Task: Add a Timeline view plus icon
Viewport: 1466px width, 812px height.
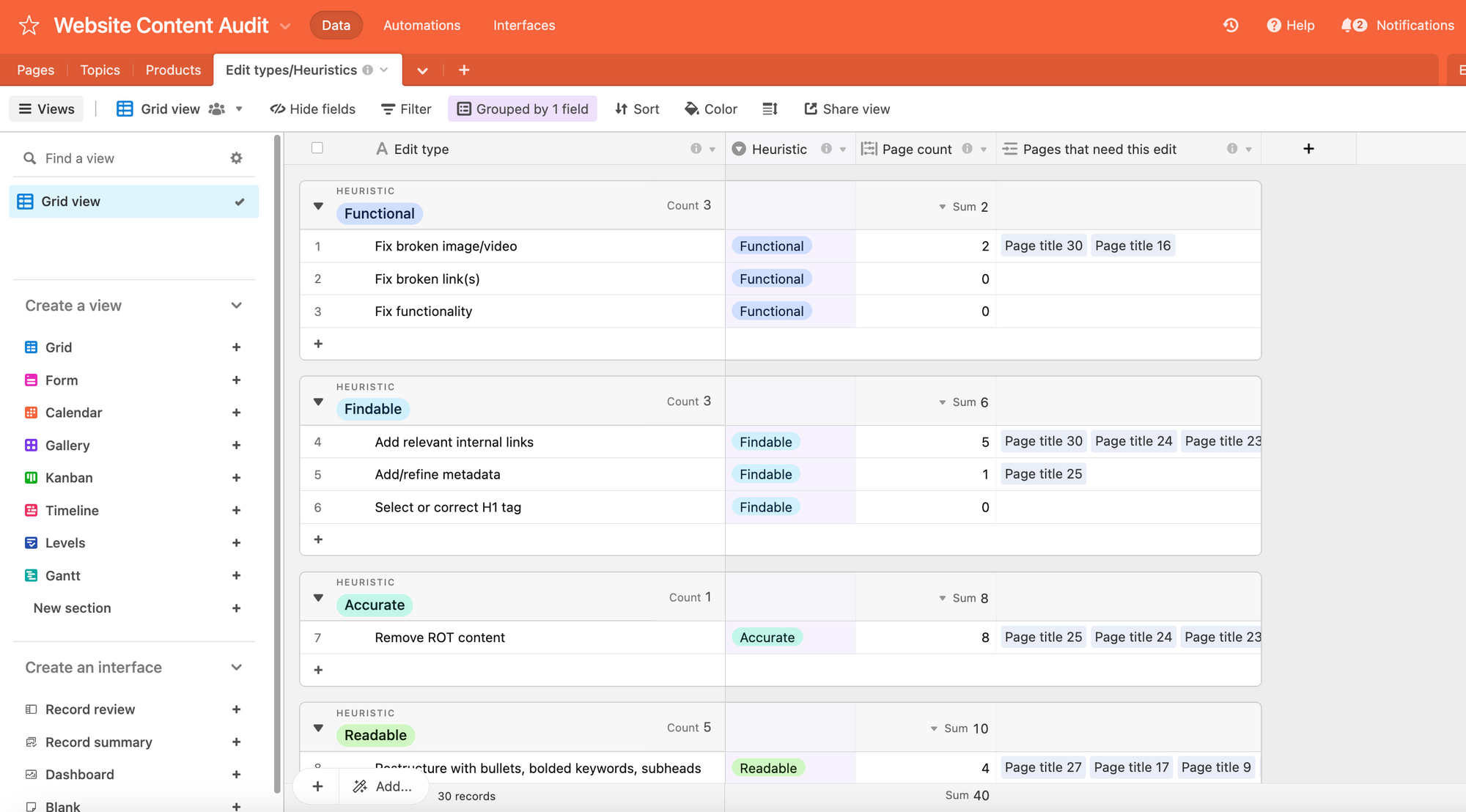Action: (236, 511)
